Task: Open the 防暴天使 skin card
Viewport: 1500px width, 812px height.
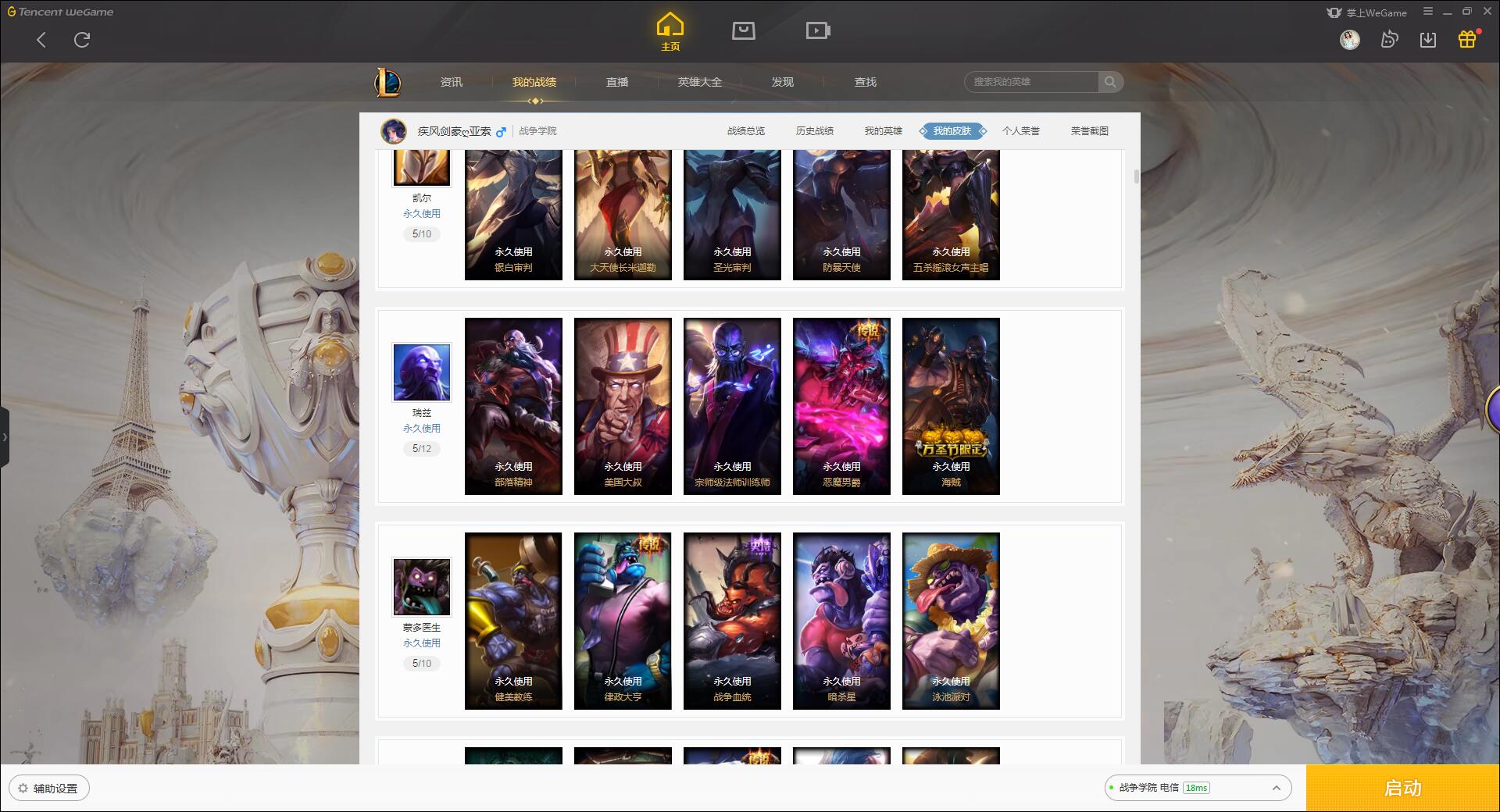Action: (841, 215)
